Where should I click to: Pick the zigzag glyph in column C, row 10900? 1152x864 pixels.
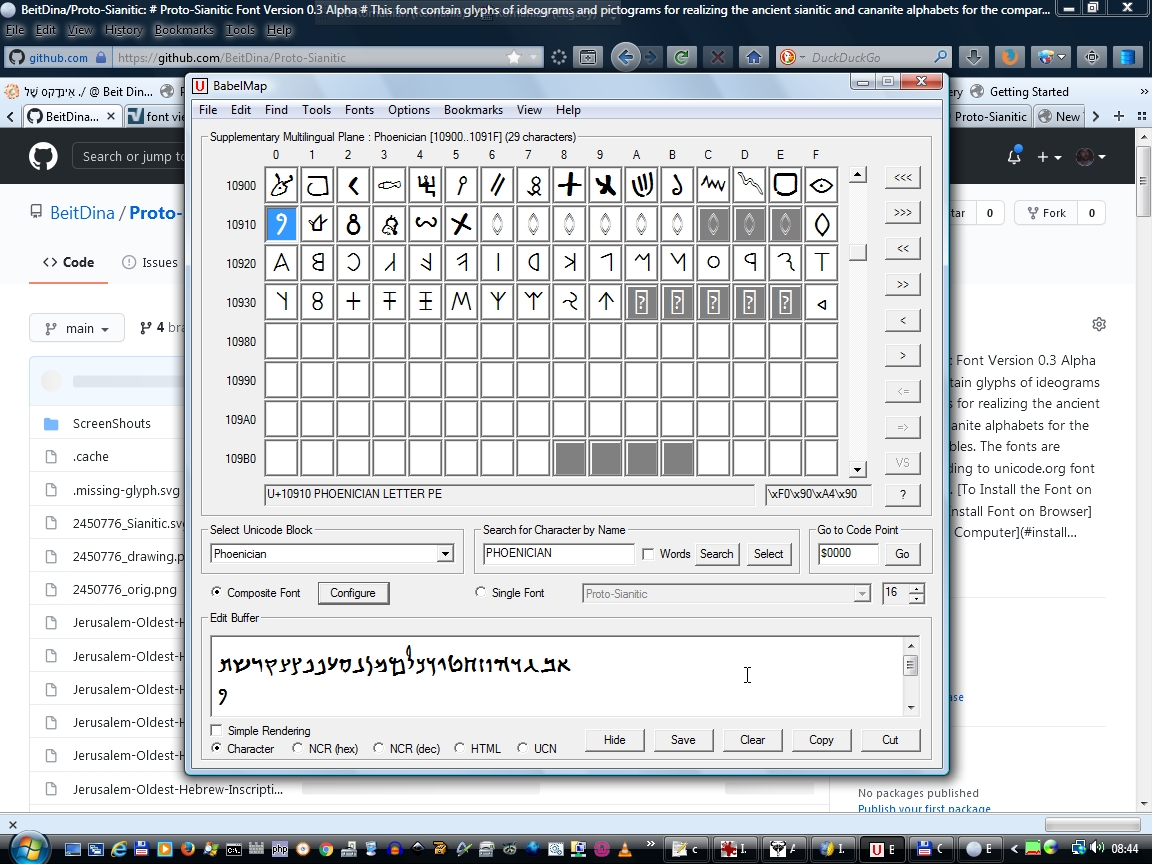(x=713, y=185)
